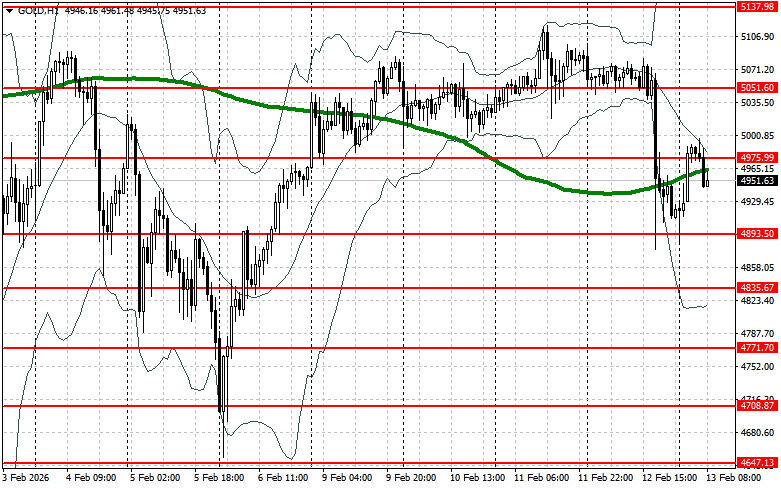Click the 3 Feb 2026 date label
Viewport: 781px width, 489px height.
pyautogui.click(x=27, y=478)
